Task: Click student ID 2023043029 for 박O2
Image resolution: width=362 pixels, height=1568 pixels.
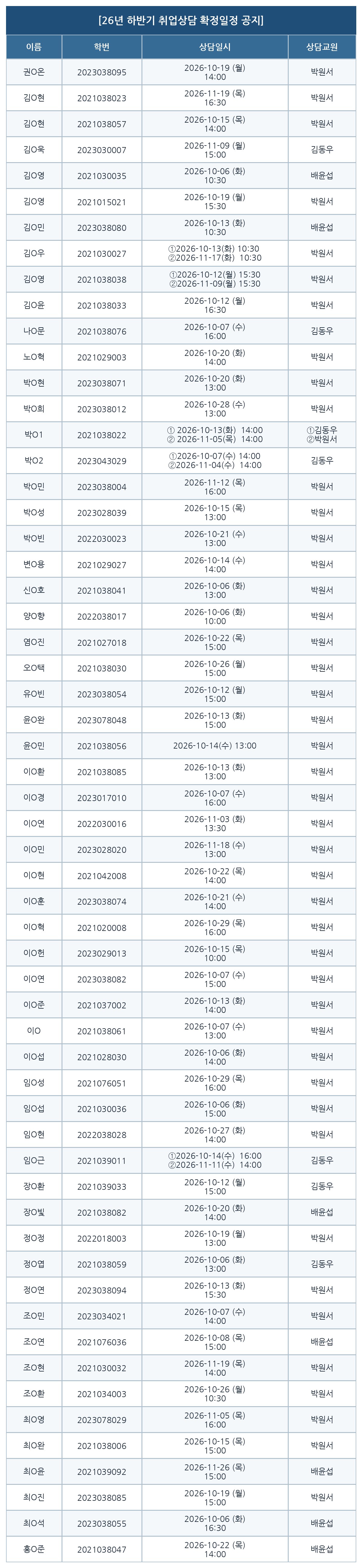Action: (x=102, y=461)
